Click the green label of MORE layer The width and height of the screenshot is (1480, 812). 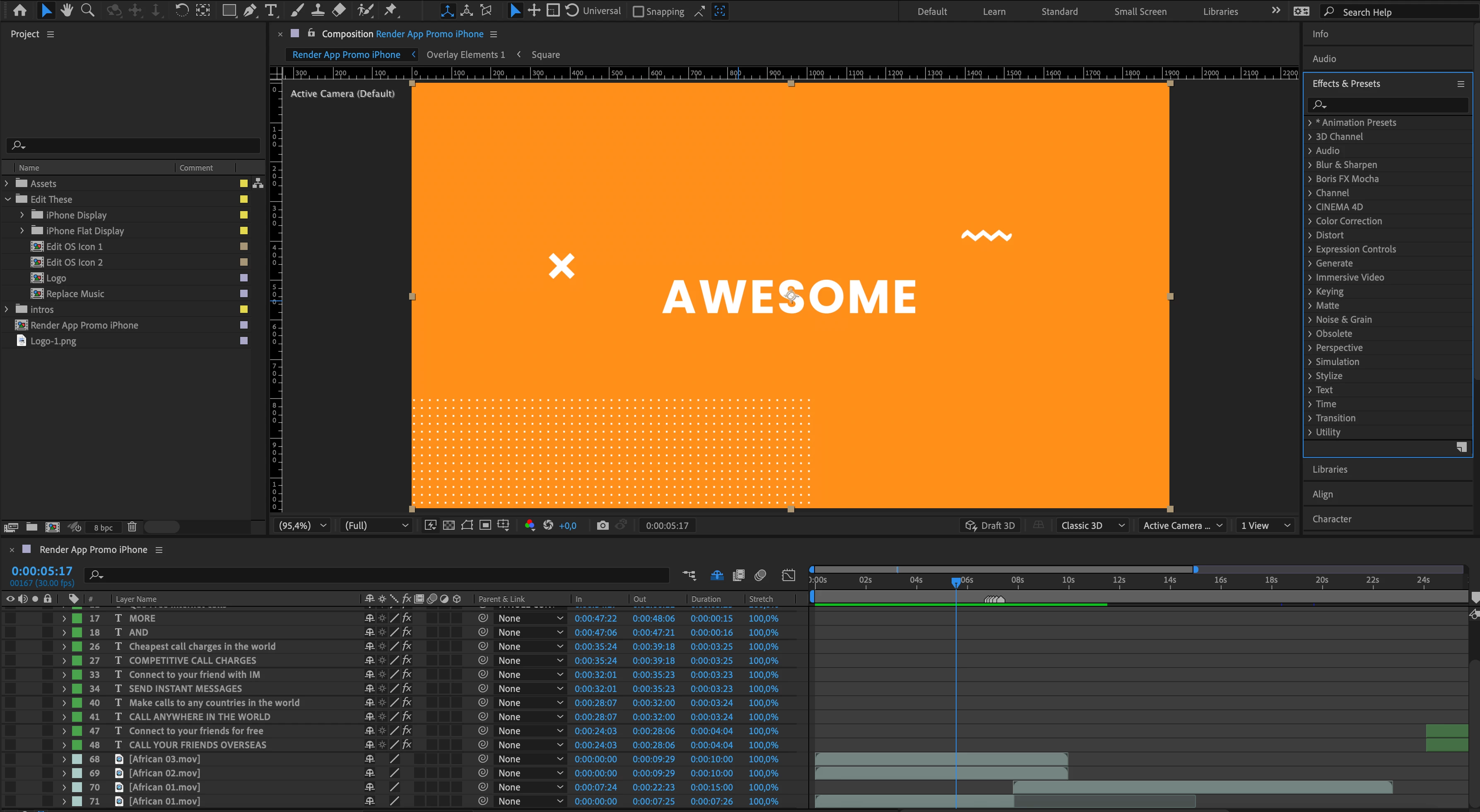[x=77, y=618]
